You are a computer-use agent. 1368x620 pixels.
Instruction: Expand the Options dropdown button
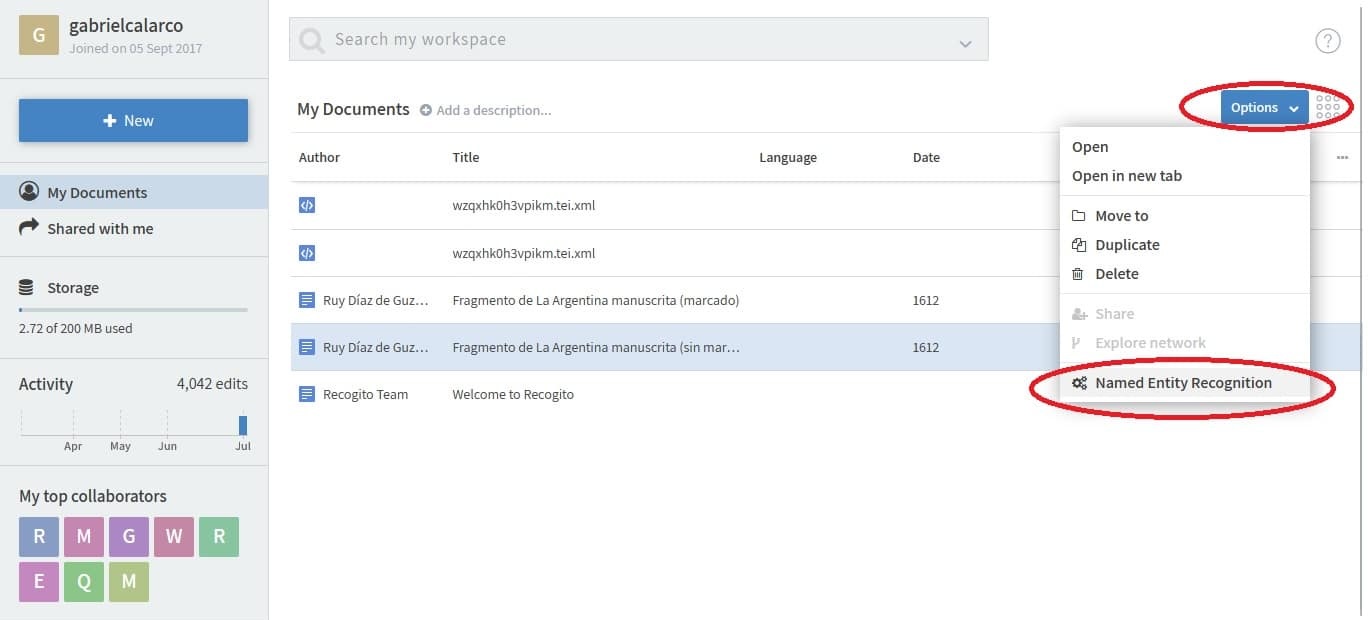[x=1264, y=107]
